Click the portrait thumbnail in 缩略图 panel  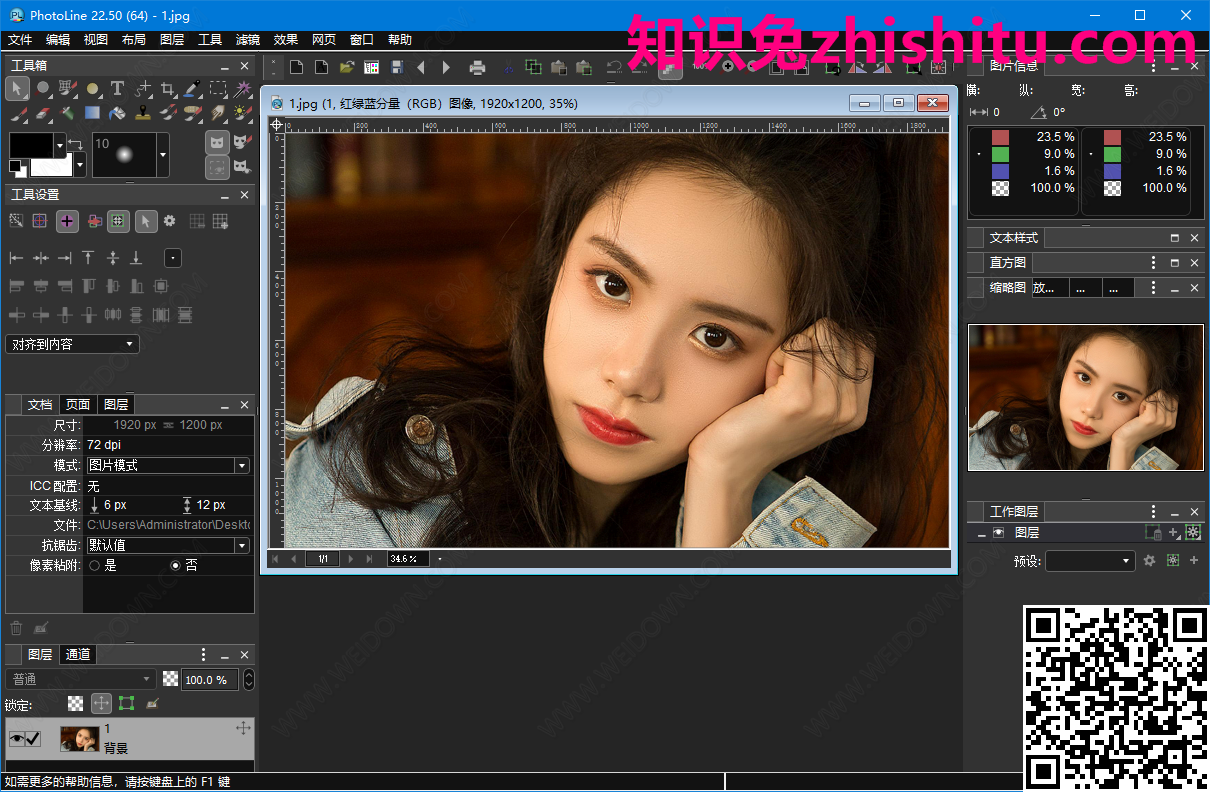(x=1086, y=397)
